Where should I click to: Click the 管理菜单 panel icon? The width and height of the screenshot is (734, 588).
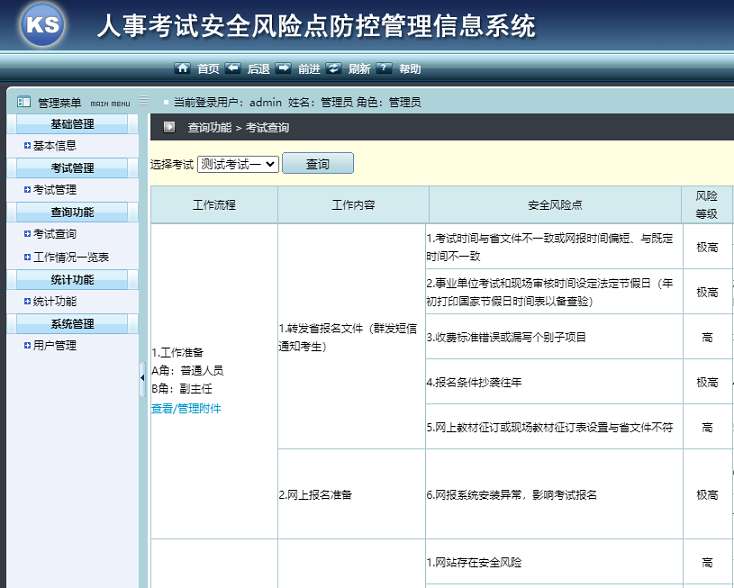(24, 102)
